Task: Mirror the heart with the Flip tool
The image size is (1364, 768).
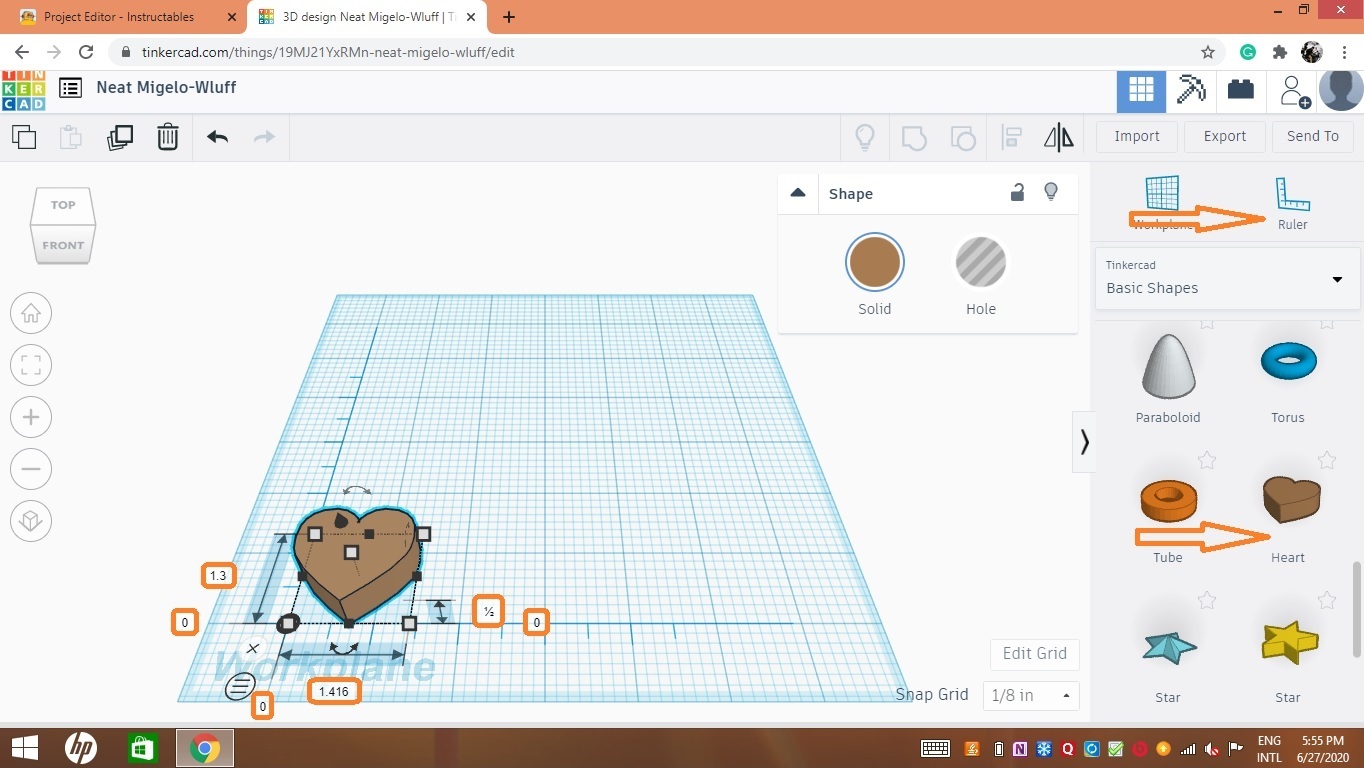Action: pyautogui.click(x=1057, y=137)
